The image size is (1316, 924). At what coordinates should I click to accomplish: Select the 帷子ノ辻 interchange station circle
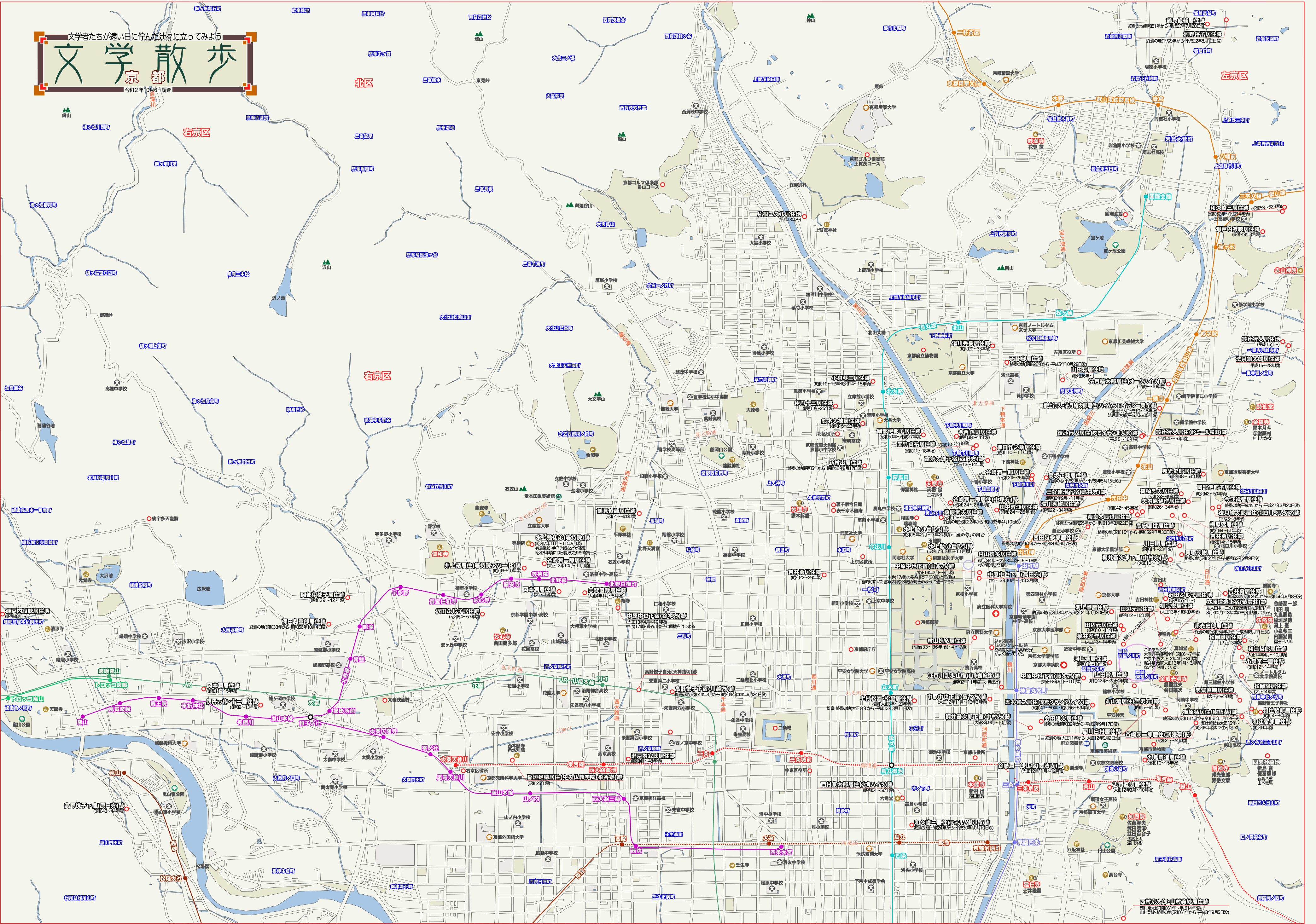click(310, 717)
